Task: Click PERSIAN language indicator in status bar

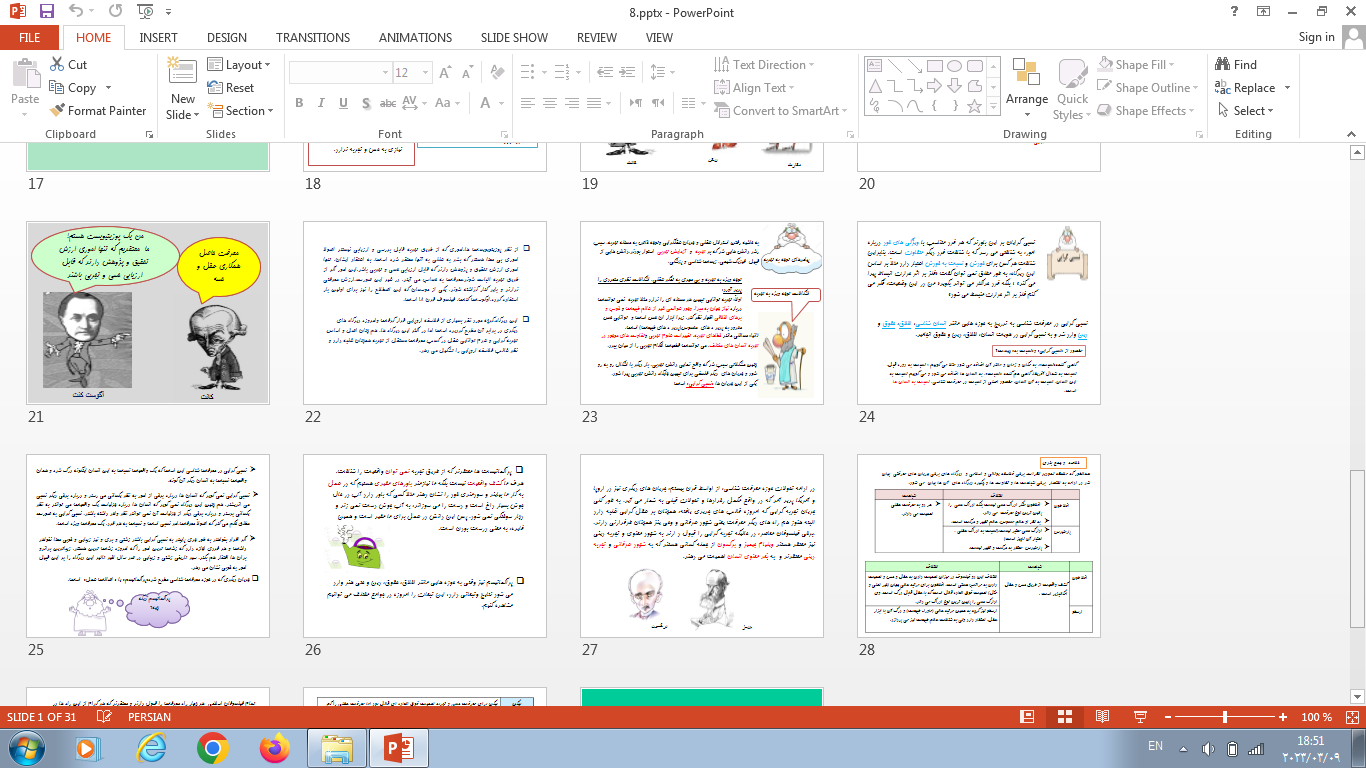Action: [x=149, y=717]
